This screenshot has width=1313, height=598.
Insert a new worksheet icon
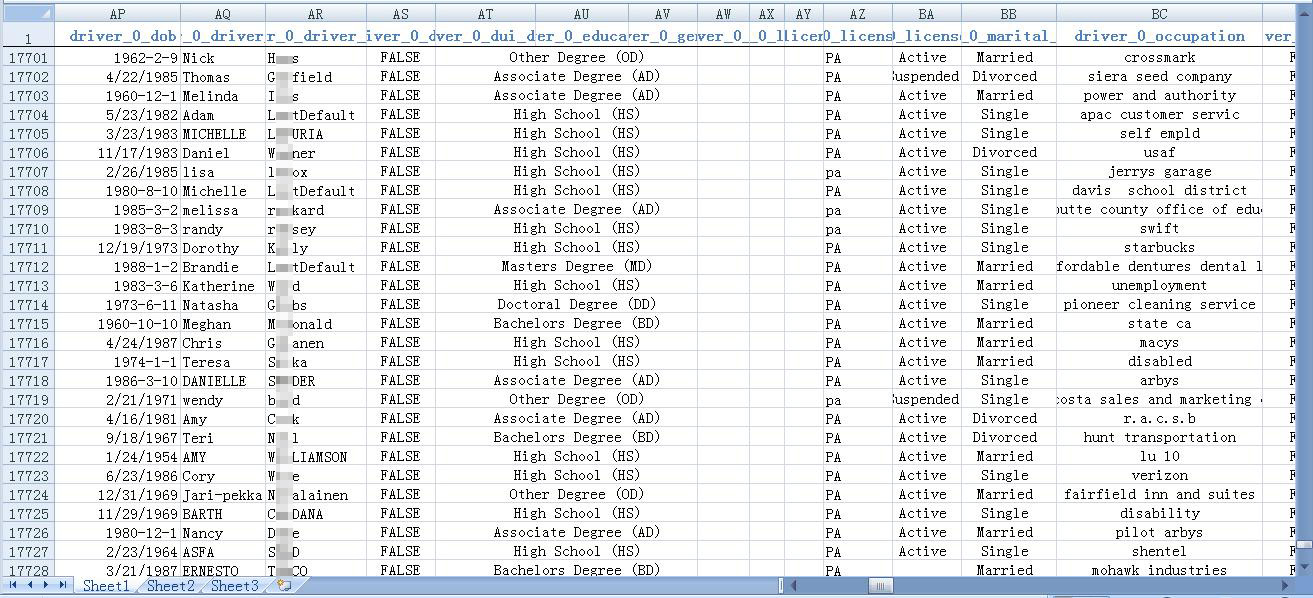285,586
